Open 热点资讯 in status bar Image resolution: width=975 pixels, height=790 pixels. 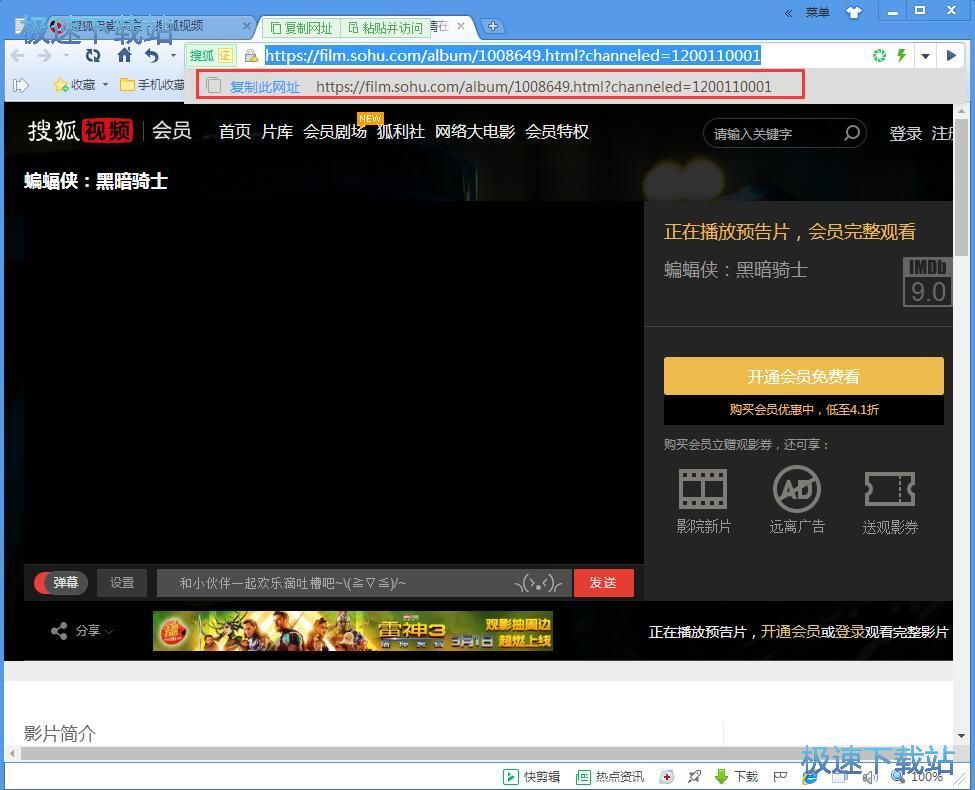click(x=609, y=776)
